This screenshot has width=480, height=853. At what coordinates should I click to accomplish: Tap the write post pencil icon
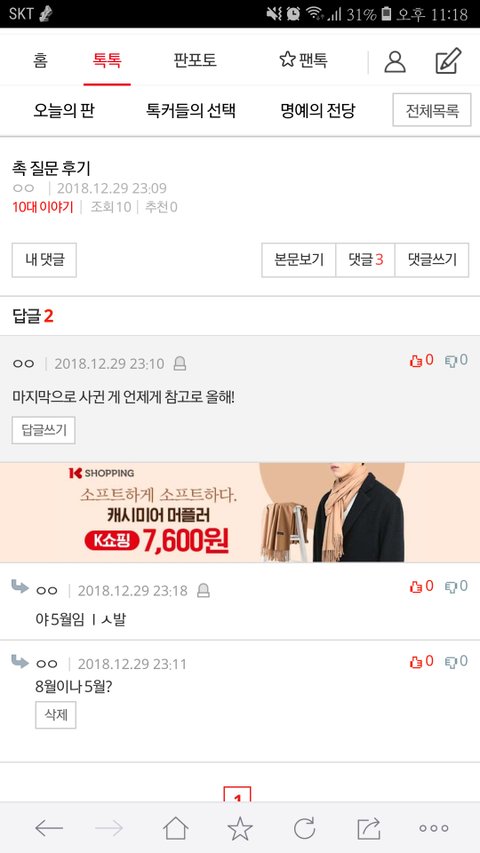pyautogui.click(x=448, y=60)
